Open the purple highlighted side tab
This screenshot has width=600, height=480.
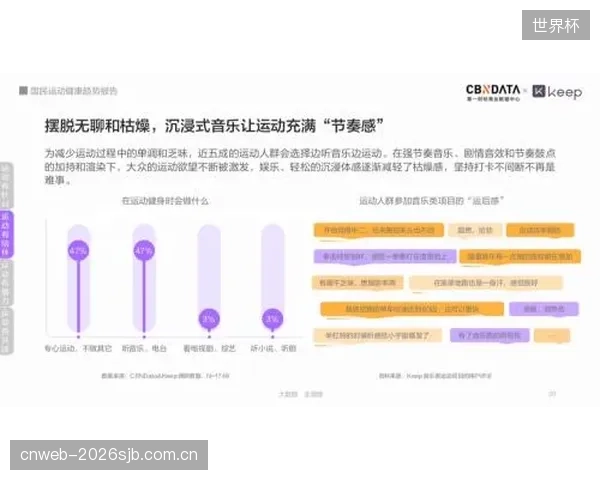point(6,234)
